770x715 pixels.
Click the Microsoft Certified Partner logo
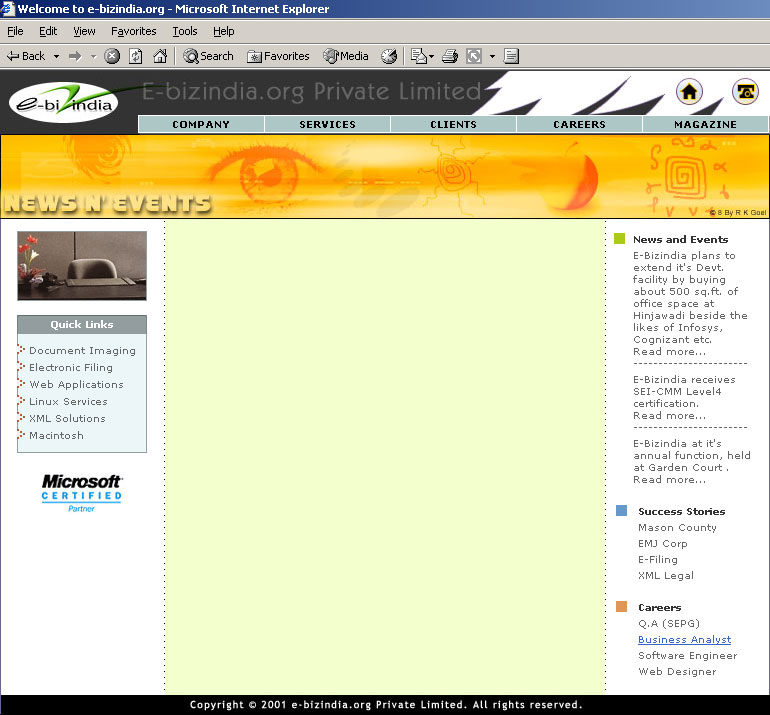82,493
